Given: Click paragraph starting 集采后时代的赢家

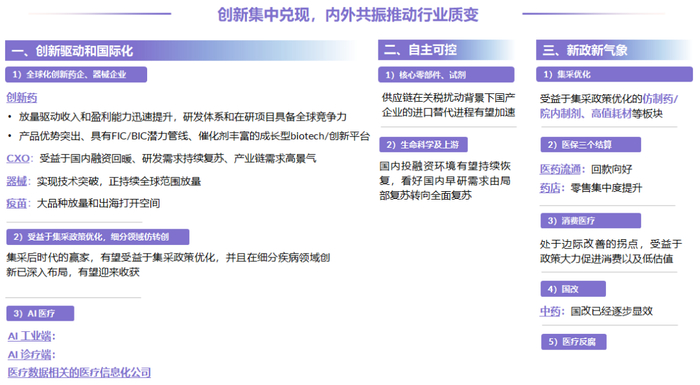Looking at the screenshot, I should tap(168, 265).
